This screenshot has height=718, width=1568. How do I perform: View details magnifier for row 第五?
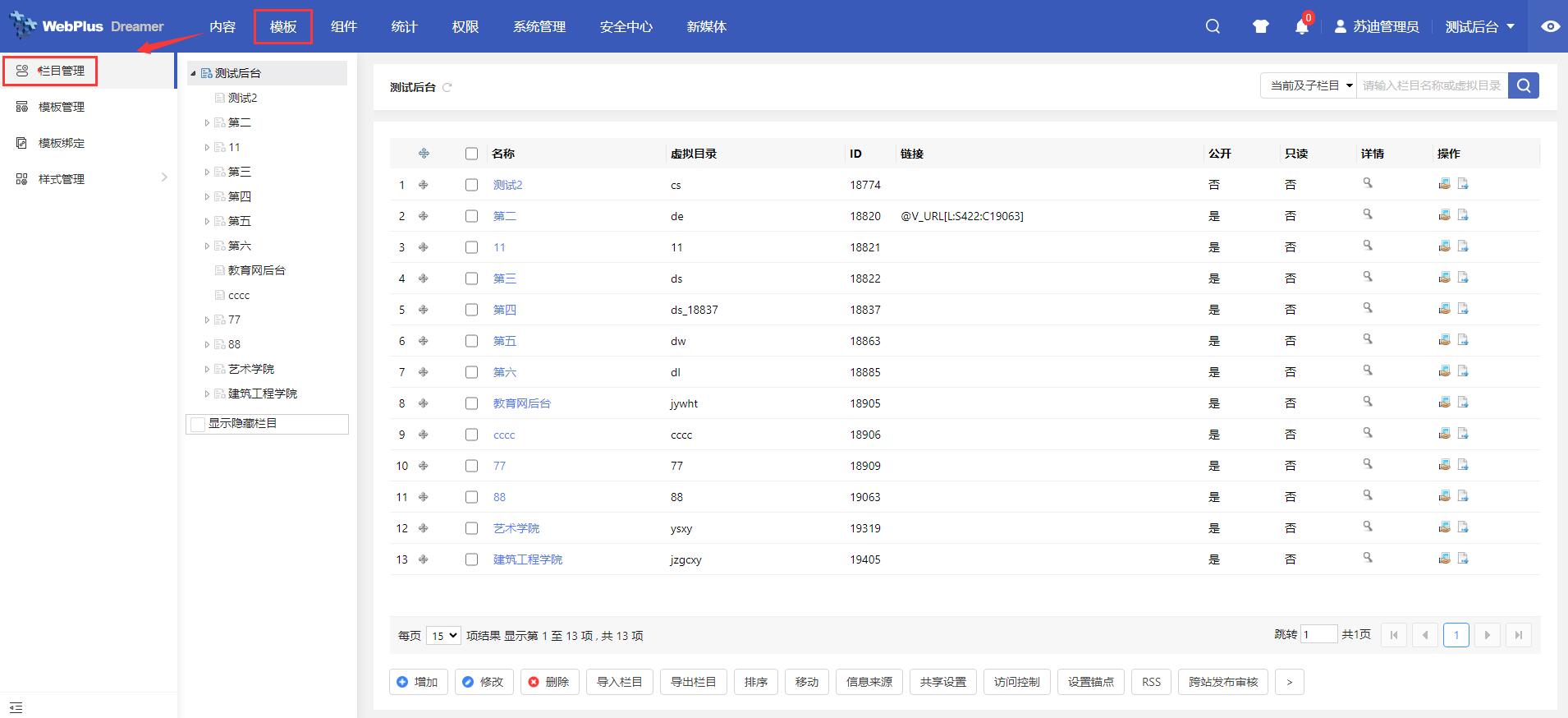pyautogui.click(x=1368, y=339)
